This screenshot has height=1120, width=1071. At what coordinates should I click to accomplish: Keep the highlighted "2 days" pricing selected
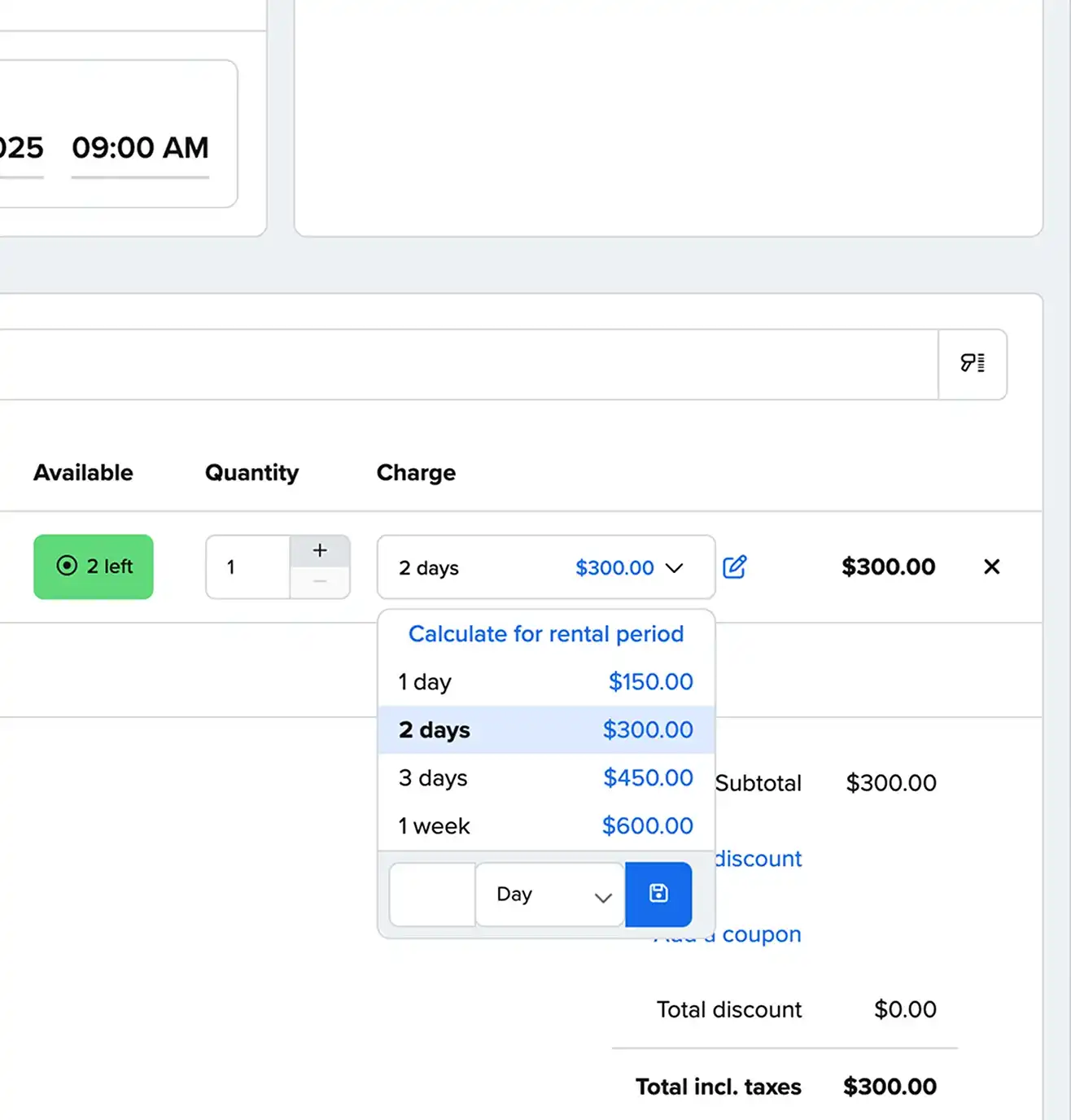(545, 730)
